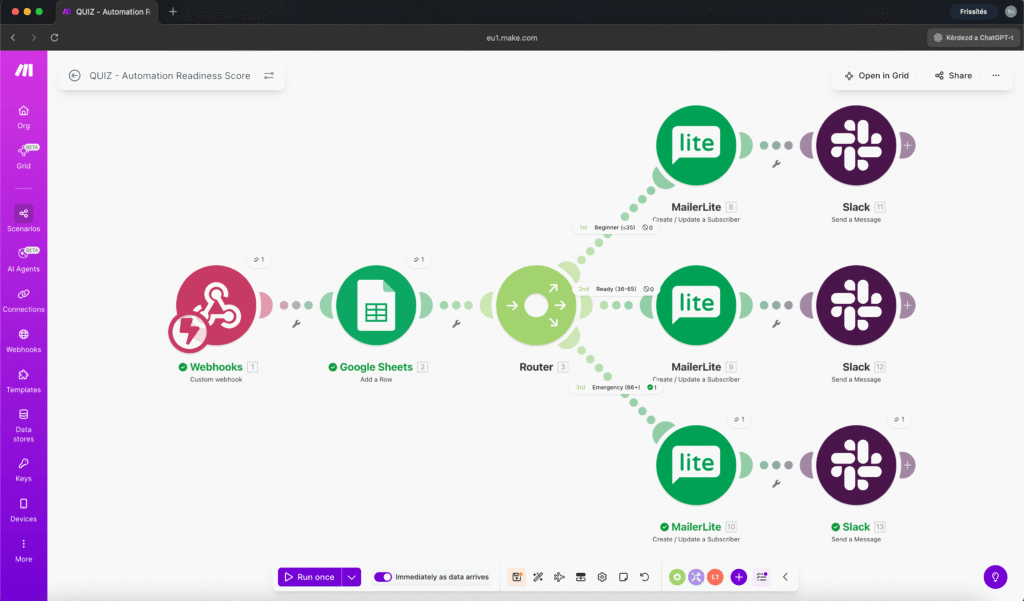Click the Run once button

[310, 577]
